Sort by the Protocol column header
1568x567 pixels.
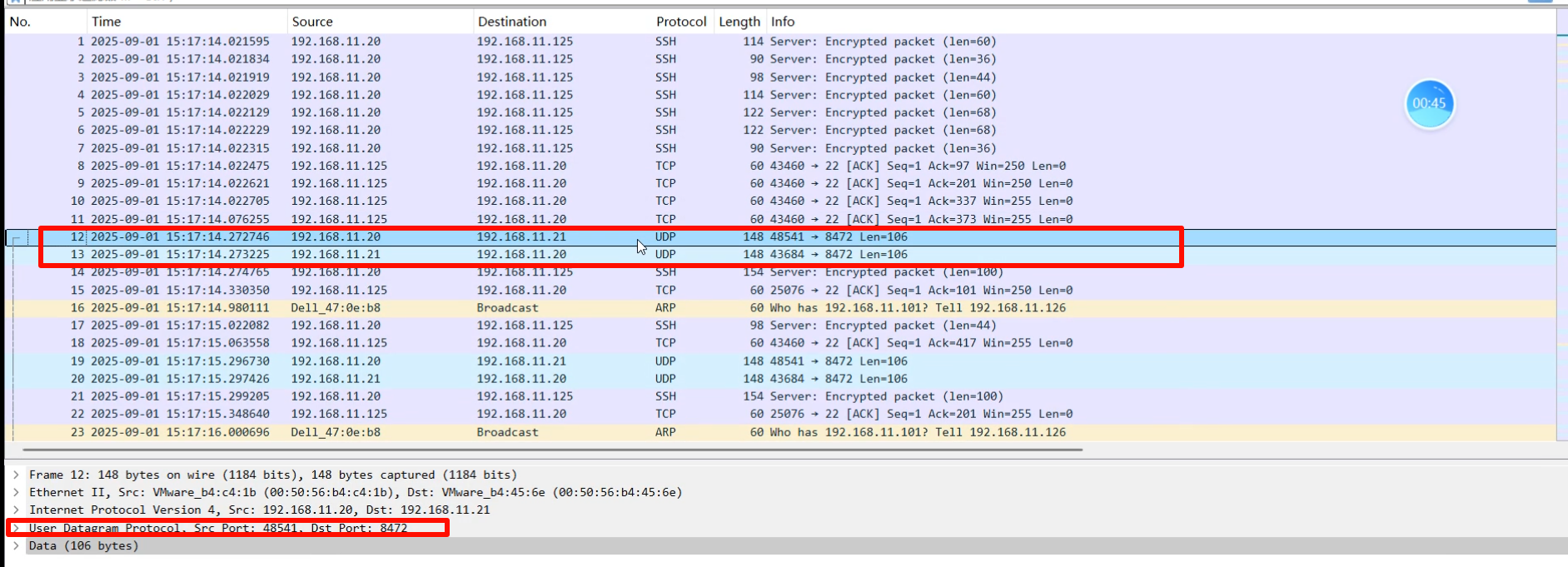(x=680, y=22)
